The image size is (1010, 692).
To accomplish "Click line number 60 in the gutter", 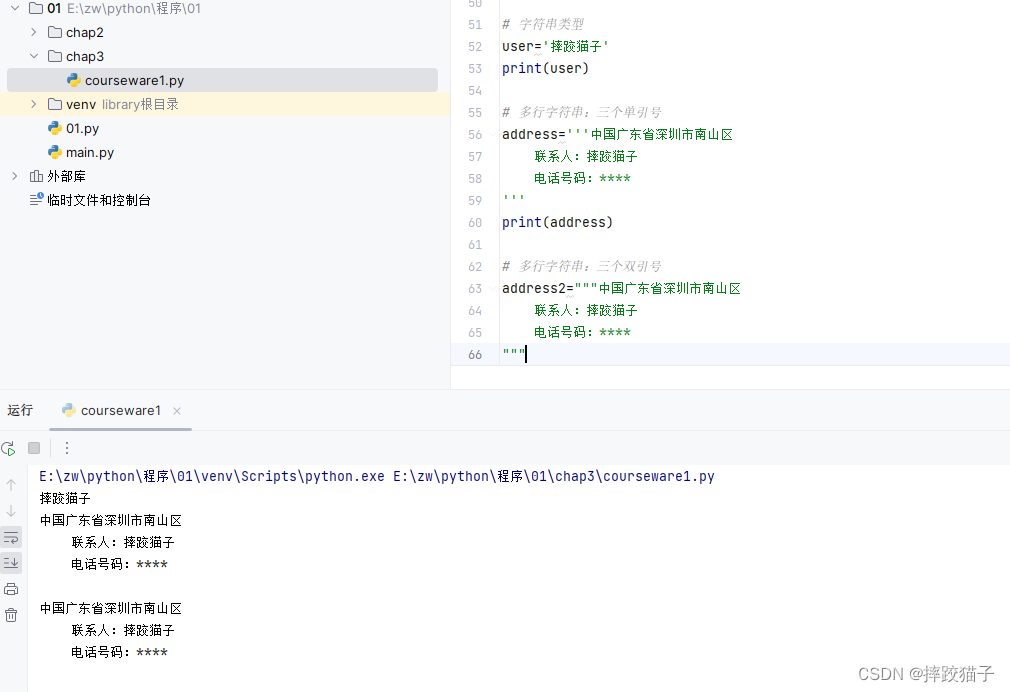I will (475, 222).
